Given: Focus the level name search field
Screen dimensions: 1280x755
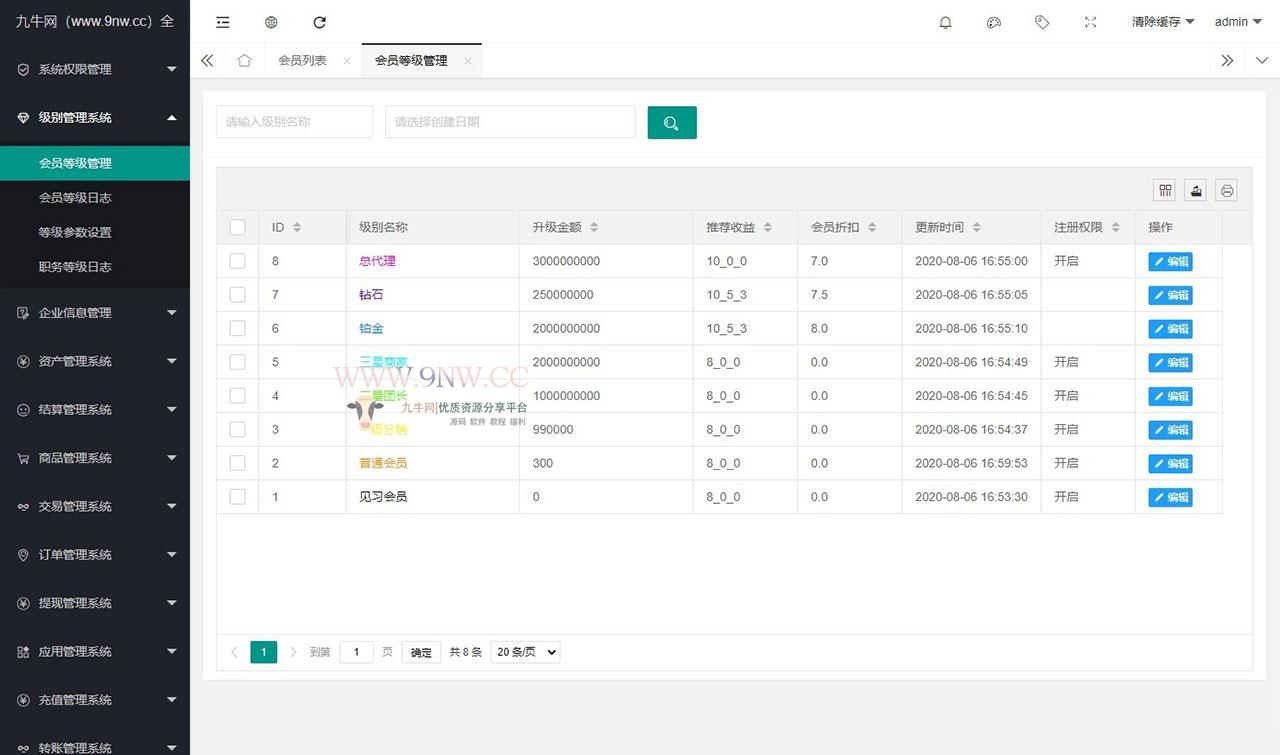Looking at the screenshot, I should click(294, 122).
